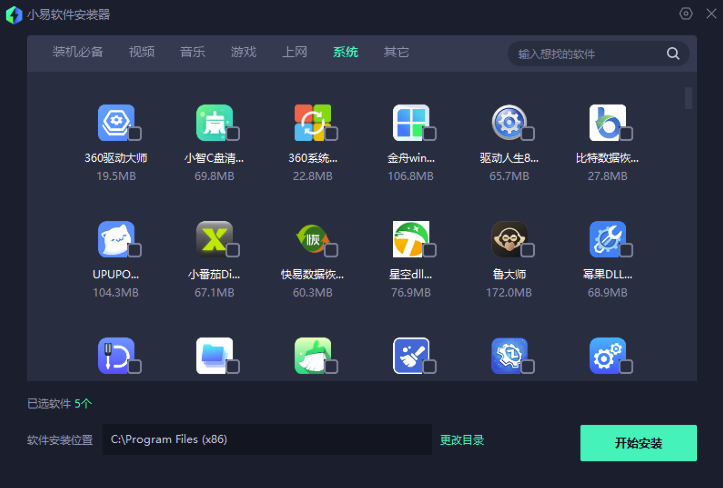Click the 360系统 colorful squares icon
Screen dimensions: 723x488
(x=313, y=123)
